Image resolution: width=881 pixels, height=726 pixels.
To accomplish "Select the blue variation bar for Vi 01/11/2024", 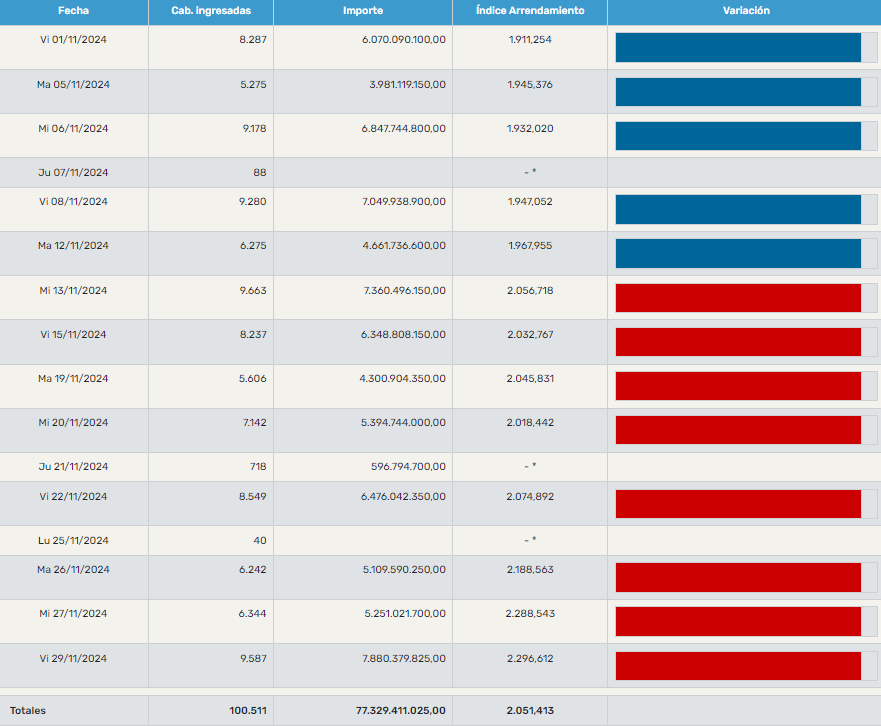I will pyautogui.click(x=738, y=47).
